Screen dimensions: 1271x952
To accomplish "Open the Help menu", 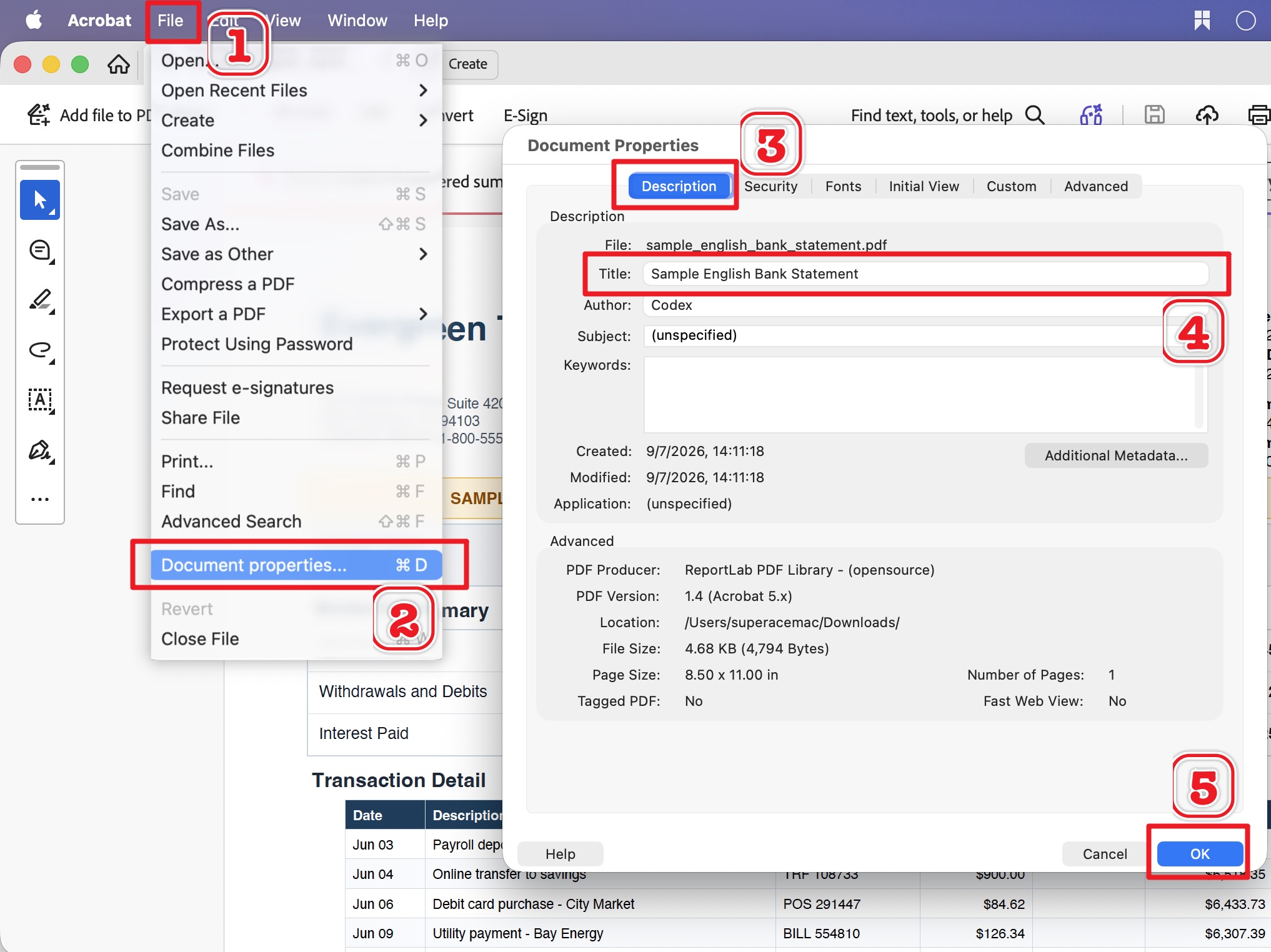I will pyautogui.click(x=431, y=20).
